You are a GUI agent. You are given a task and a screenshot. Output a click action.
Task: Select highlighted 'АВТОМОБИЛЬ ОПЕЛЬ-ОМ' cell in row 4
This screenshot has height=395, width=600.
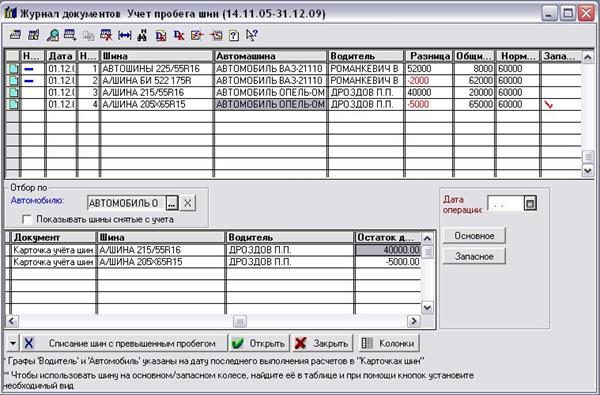point(270,104)
